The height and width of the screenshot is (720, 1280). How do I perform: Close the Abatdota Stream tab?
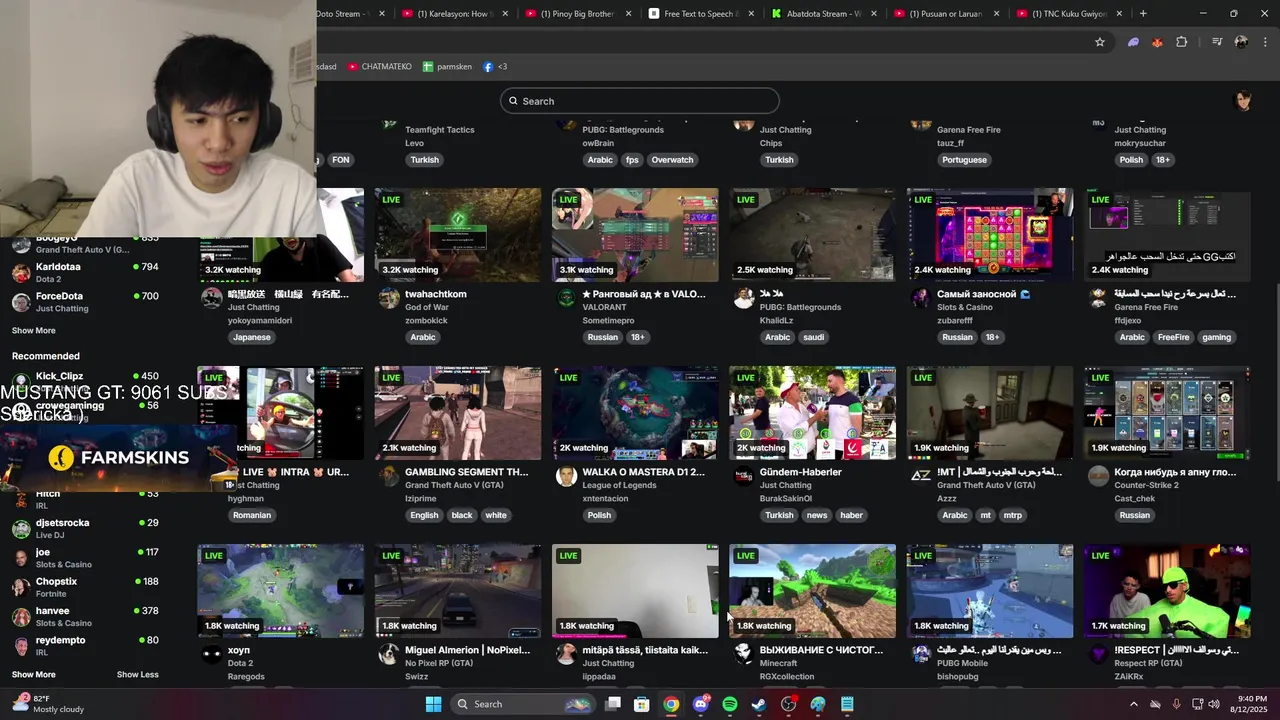click(x=874, y=14)
